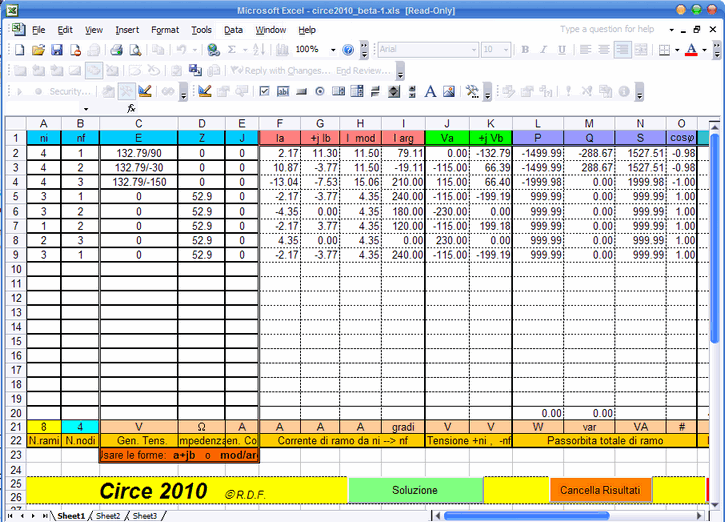Insert a Toggle Button control
The height and width of the screenshot is (522, 725).
(375, 91)
